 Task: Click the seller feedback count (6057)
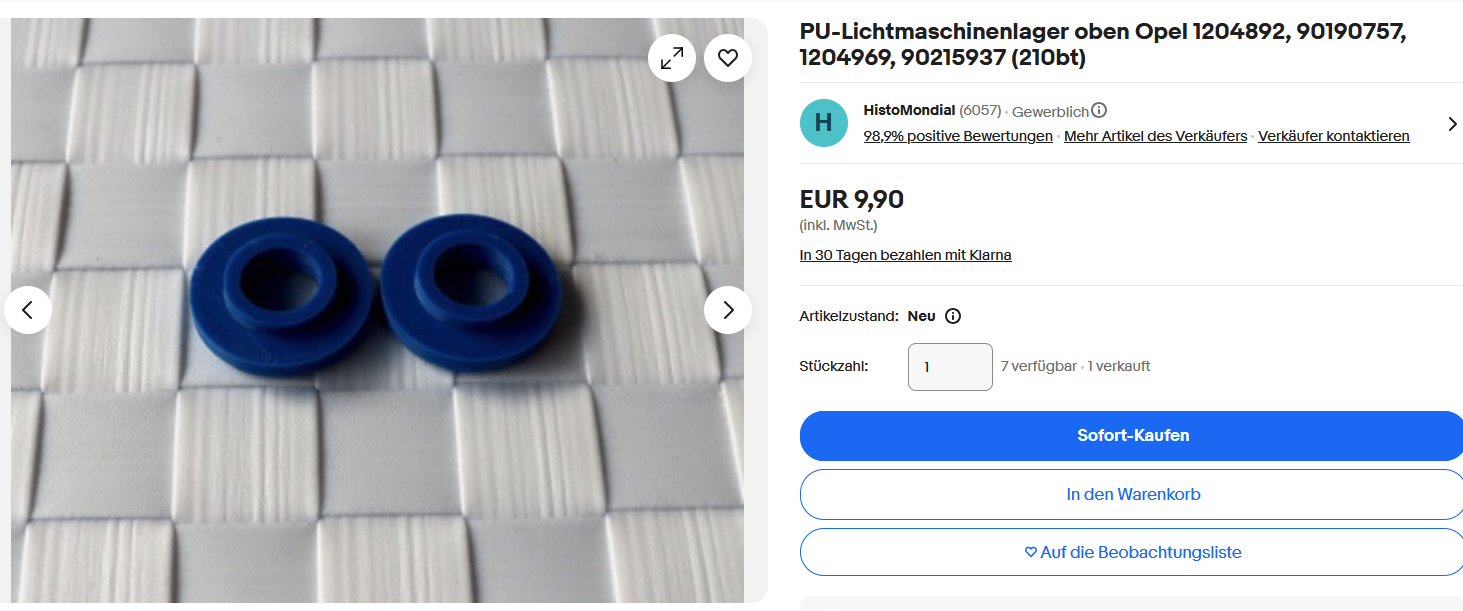[x=980, y=110]
